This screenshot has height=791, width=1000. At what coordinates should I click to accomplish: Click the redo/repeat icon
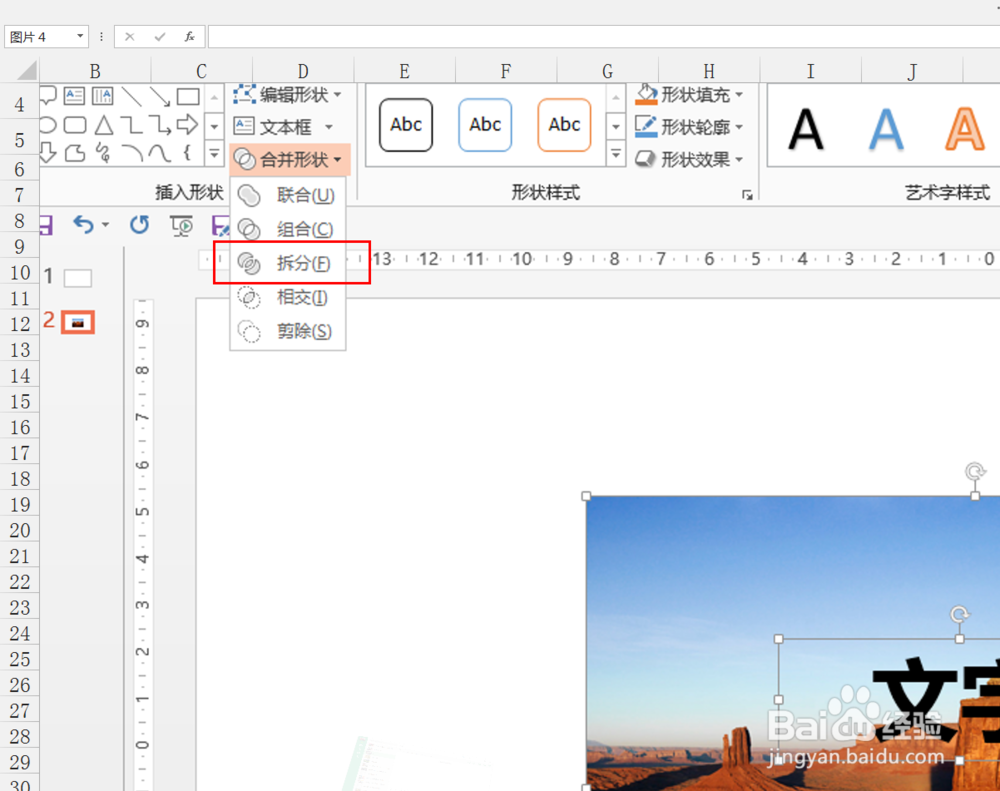(140, 225)
